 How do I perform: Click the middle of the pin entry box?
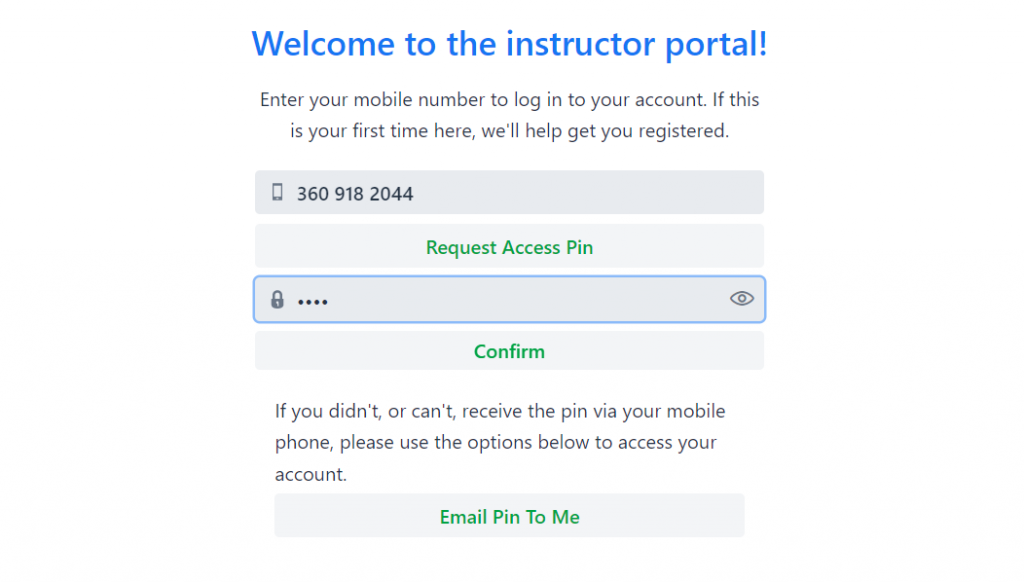tap(509, 299)
